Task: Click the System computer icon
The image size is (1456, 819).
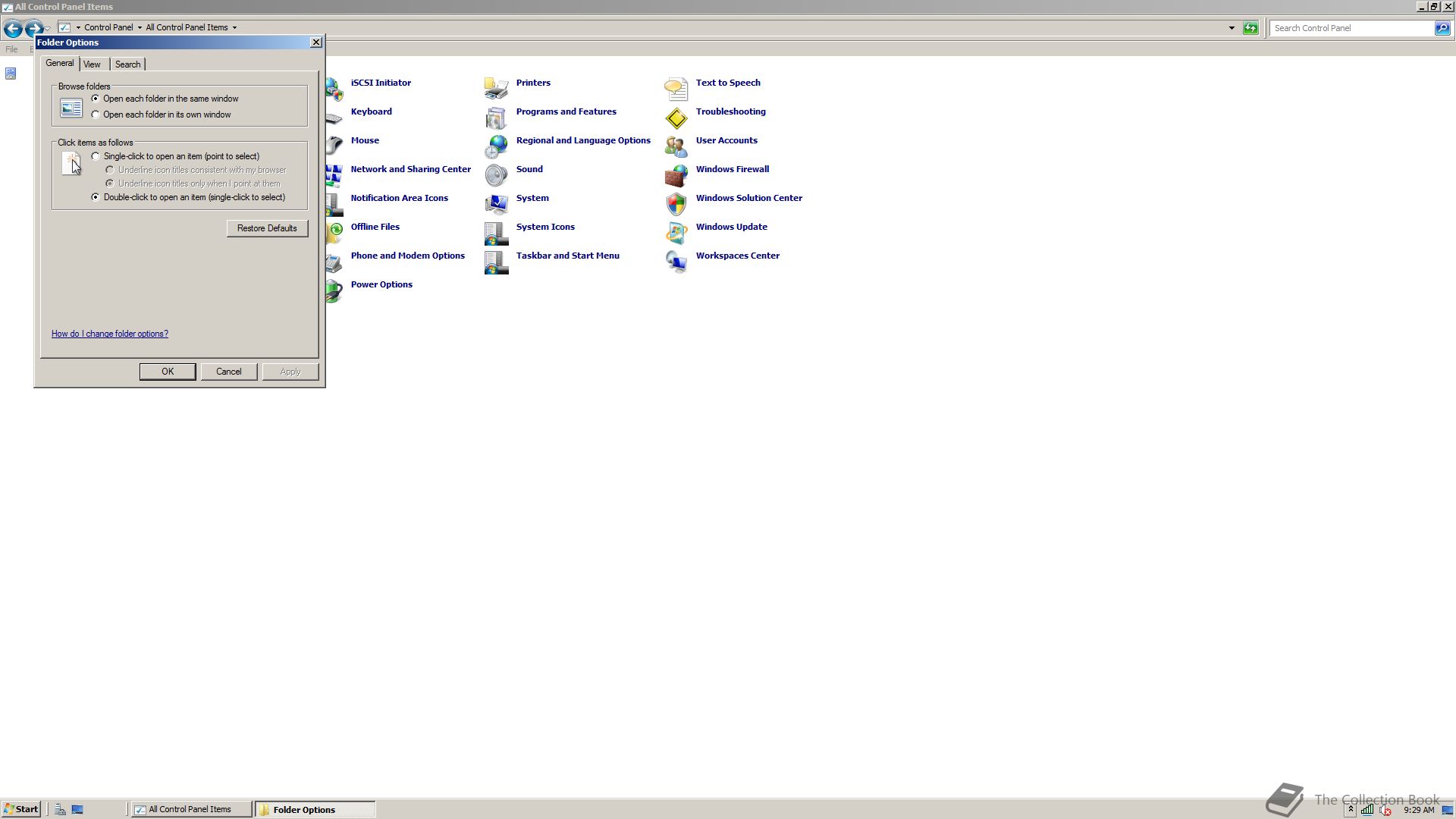Action: point(496,204)
